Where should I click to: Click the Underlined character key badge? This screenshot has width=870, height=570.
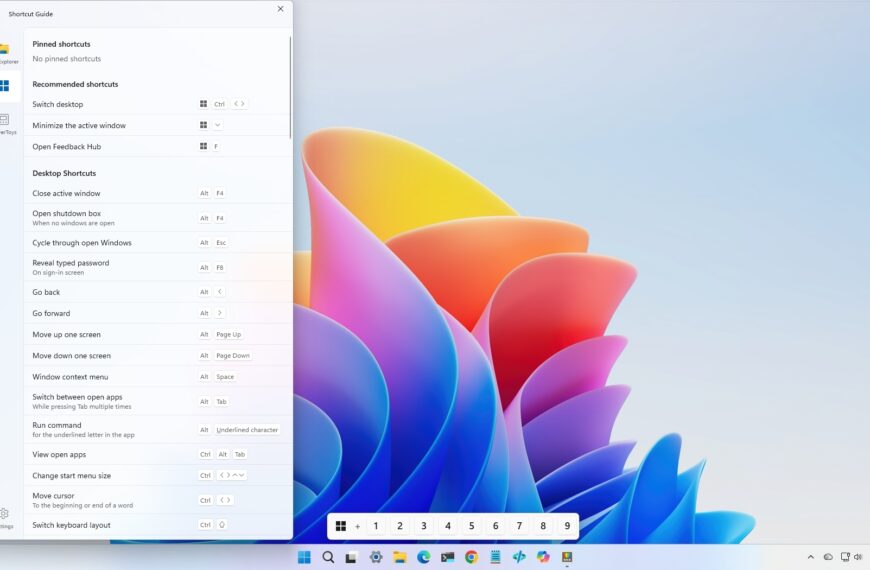(x=247, y=430)
